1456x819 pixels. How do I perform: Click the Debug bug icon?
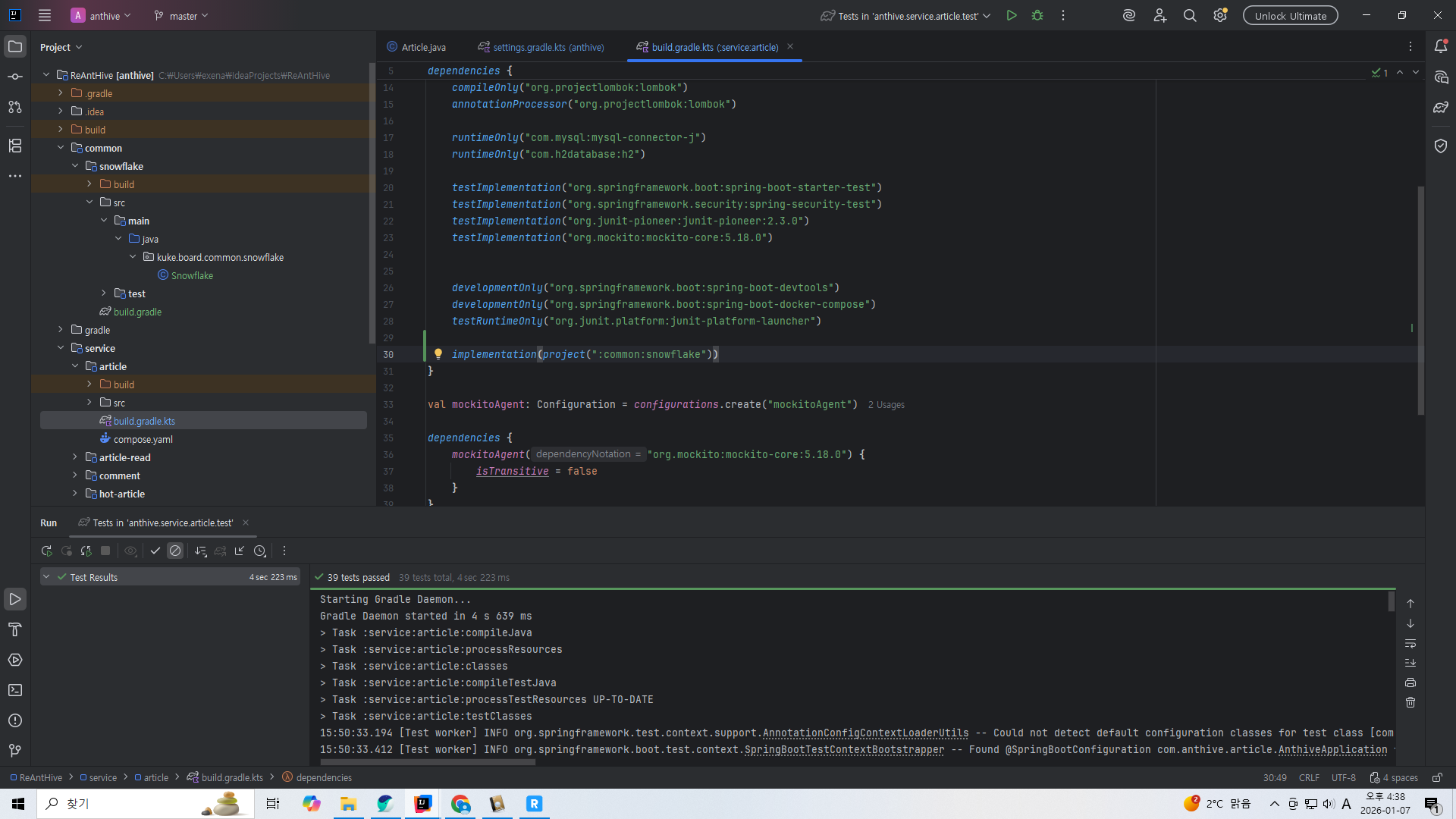(x=1037, y=16)
